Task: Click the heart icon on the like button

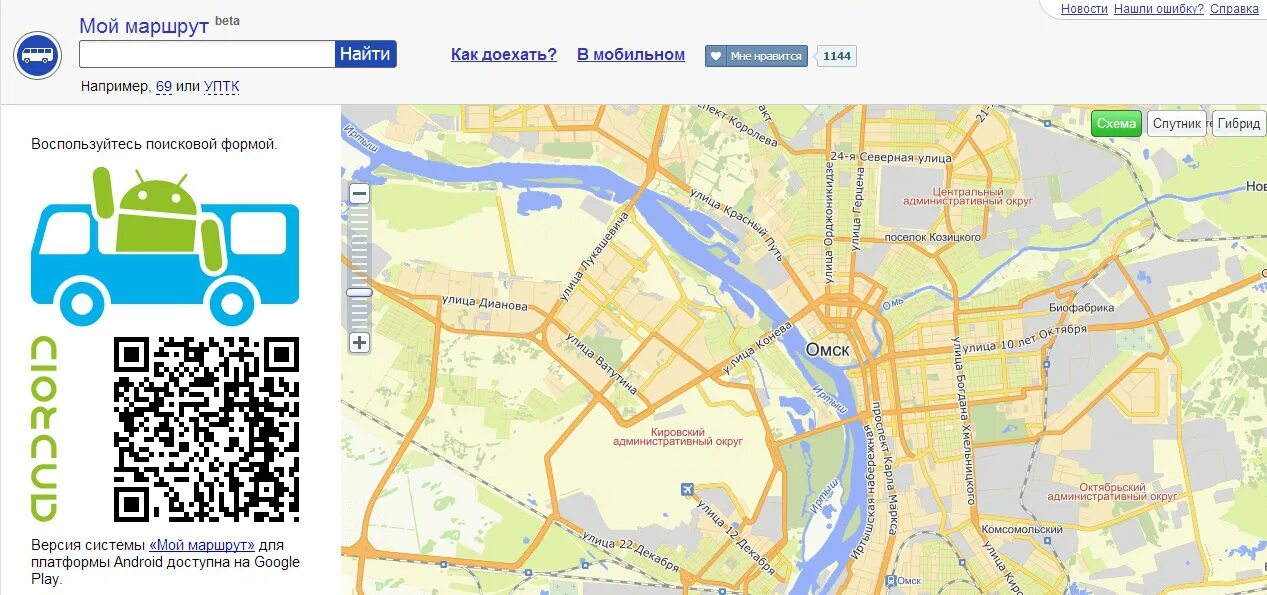Action: 716,56
